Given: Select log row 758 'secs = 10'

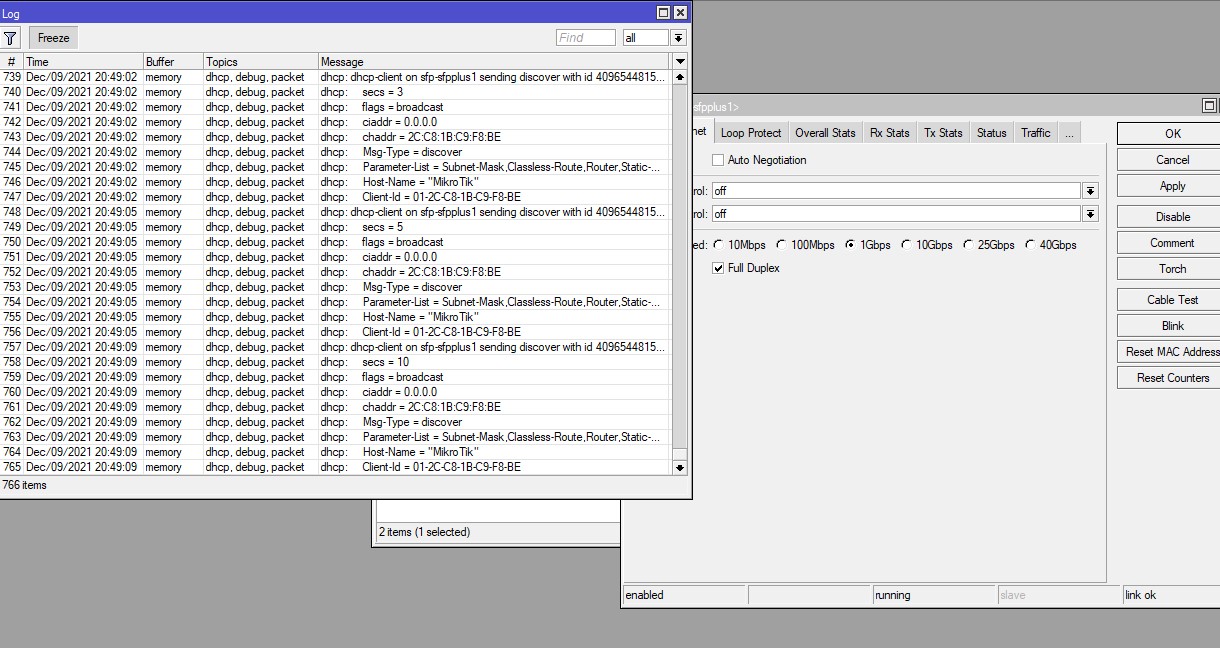Looking at the screenshot, I should click(336, 362).
